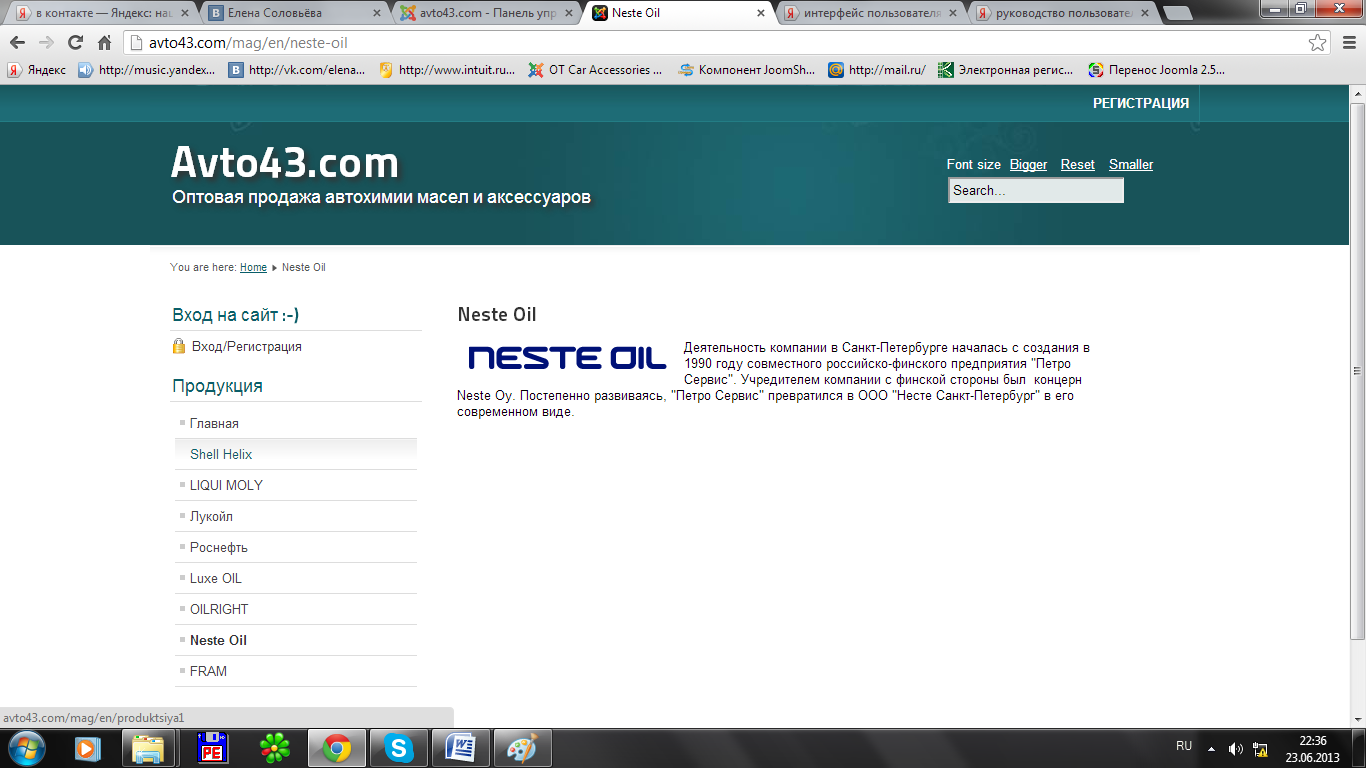Open media player from the taskbar
The height and width of the screenshot is (768, 1366).
(88, 748)
